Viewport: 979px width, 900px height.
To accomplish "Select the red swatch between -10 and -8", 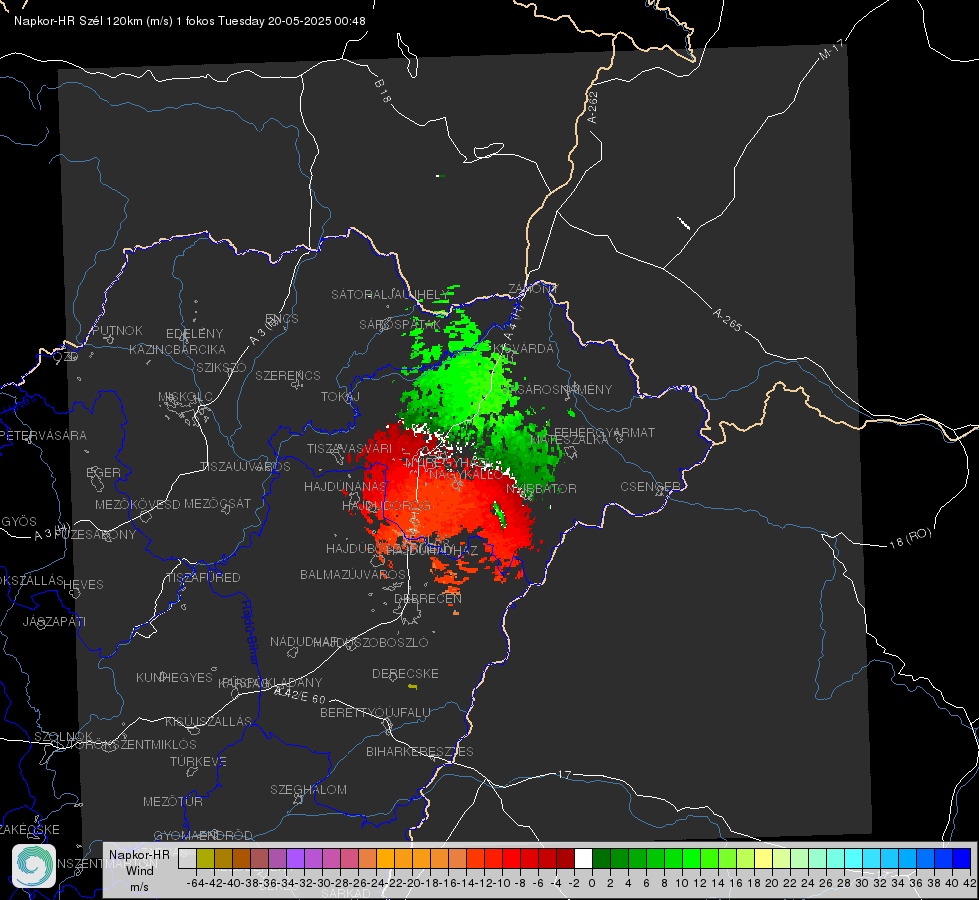I will click(511, 858).
